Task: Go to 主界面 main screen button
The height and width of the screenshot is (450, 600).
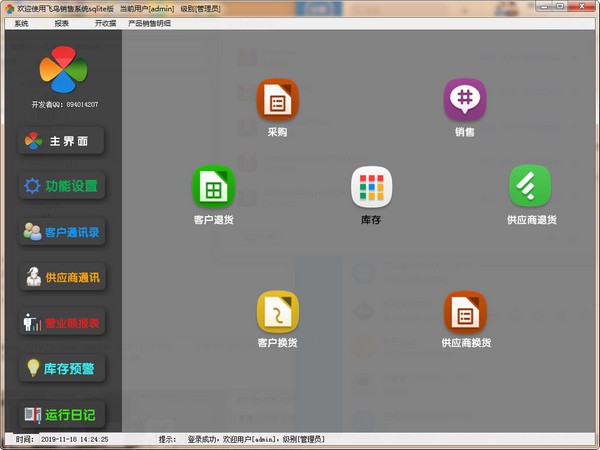Action: 61,141
